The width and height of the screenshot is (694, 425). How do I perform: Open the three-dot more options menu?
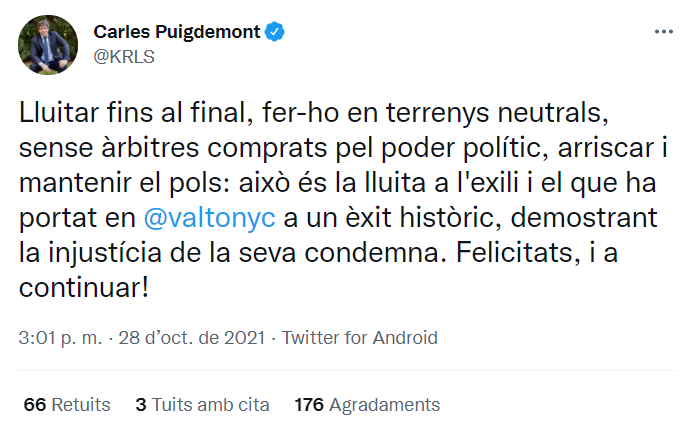[663, 33]
